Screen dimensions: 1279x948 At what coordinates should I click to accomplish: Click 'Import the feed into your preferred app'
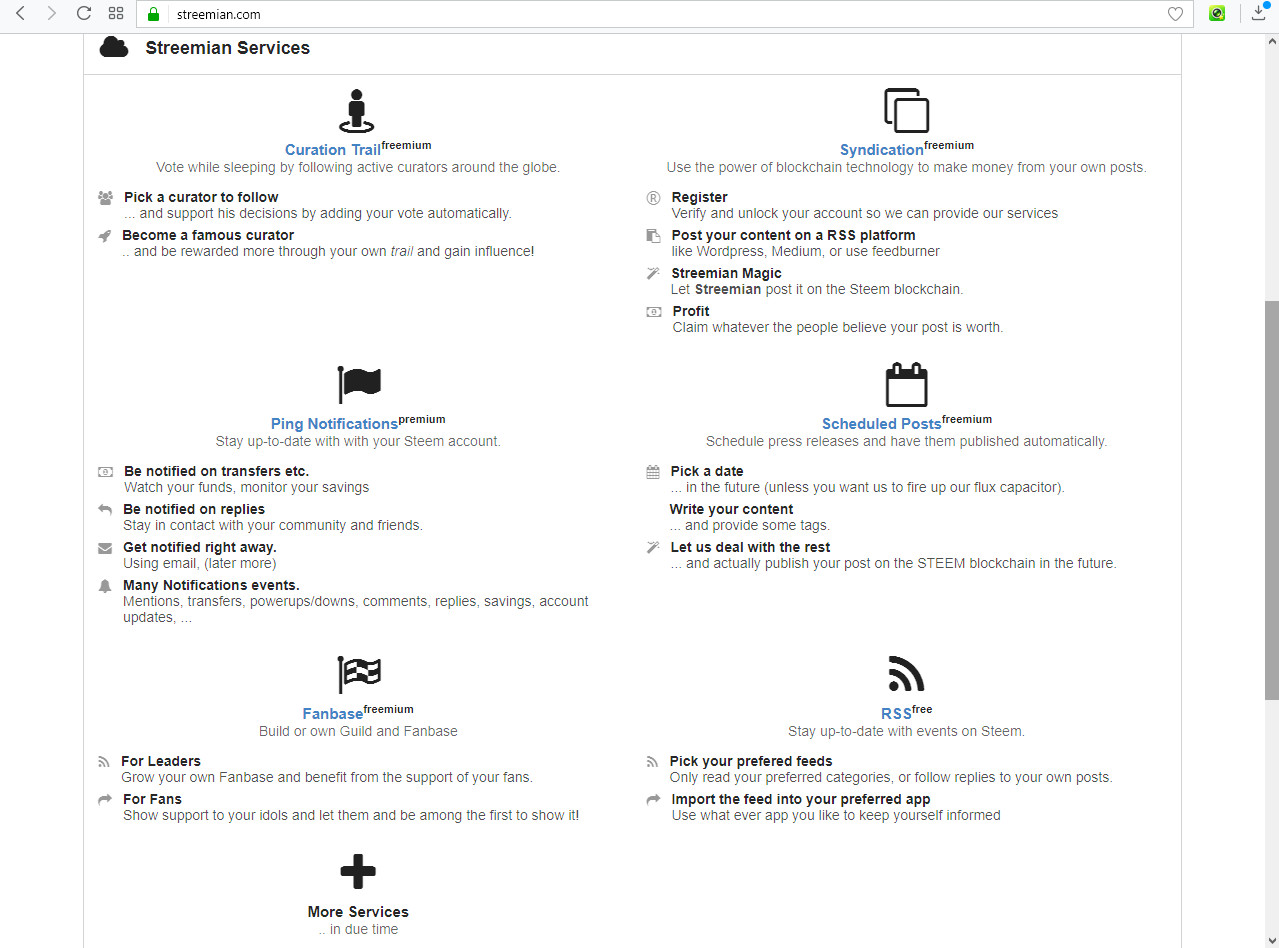(x=801, y=800)
